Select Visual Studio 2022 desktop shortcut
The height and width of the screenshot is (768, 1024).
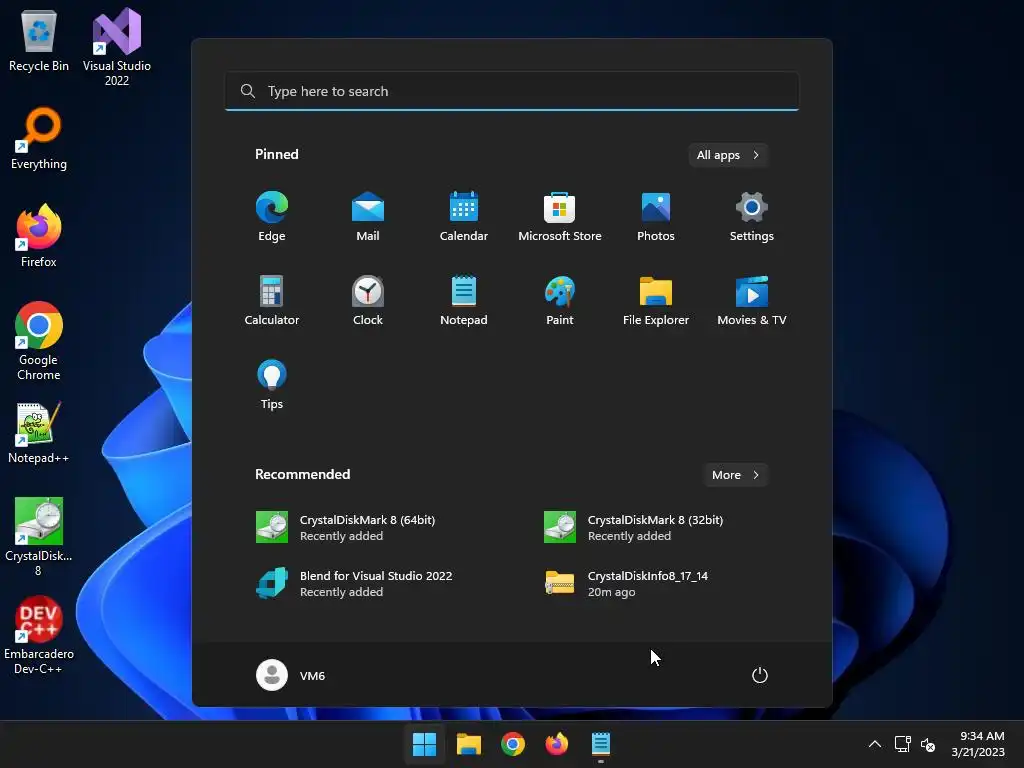(x=117, y=47)
